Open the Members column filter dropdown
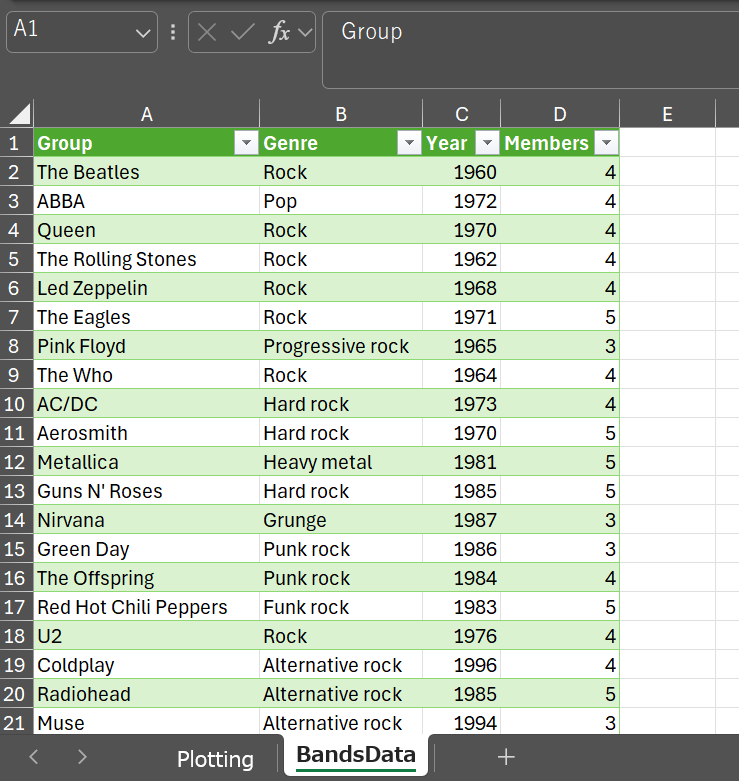 pos(606,143)
